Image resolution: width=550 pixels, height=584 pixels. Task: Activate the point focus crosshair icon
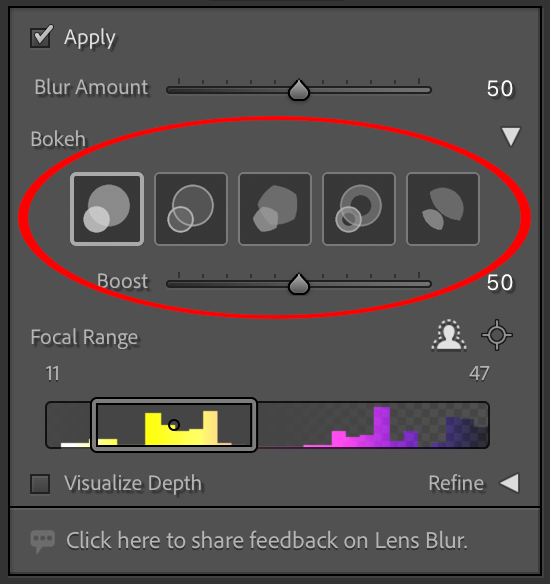coord(497,335)
